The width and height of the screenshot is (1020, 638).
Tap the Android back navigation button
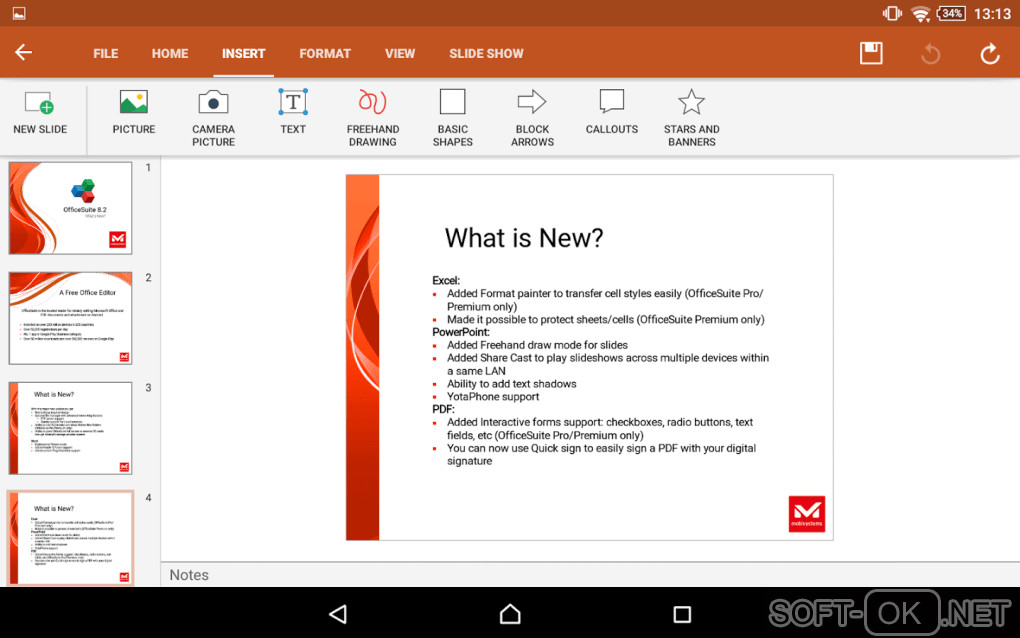click(338, 614)
